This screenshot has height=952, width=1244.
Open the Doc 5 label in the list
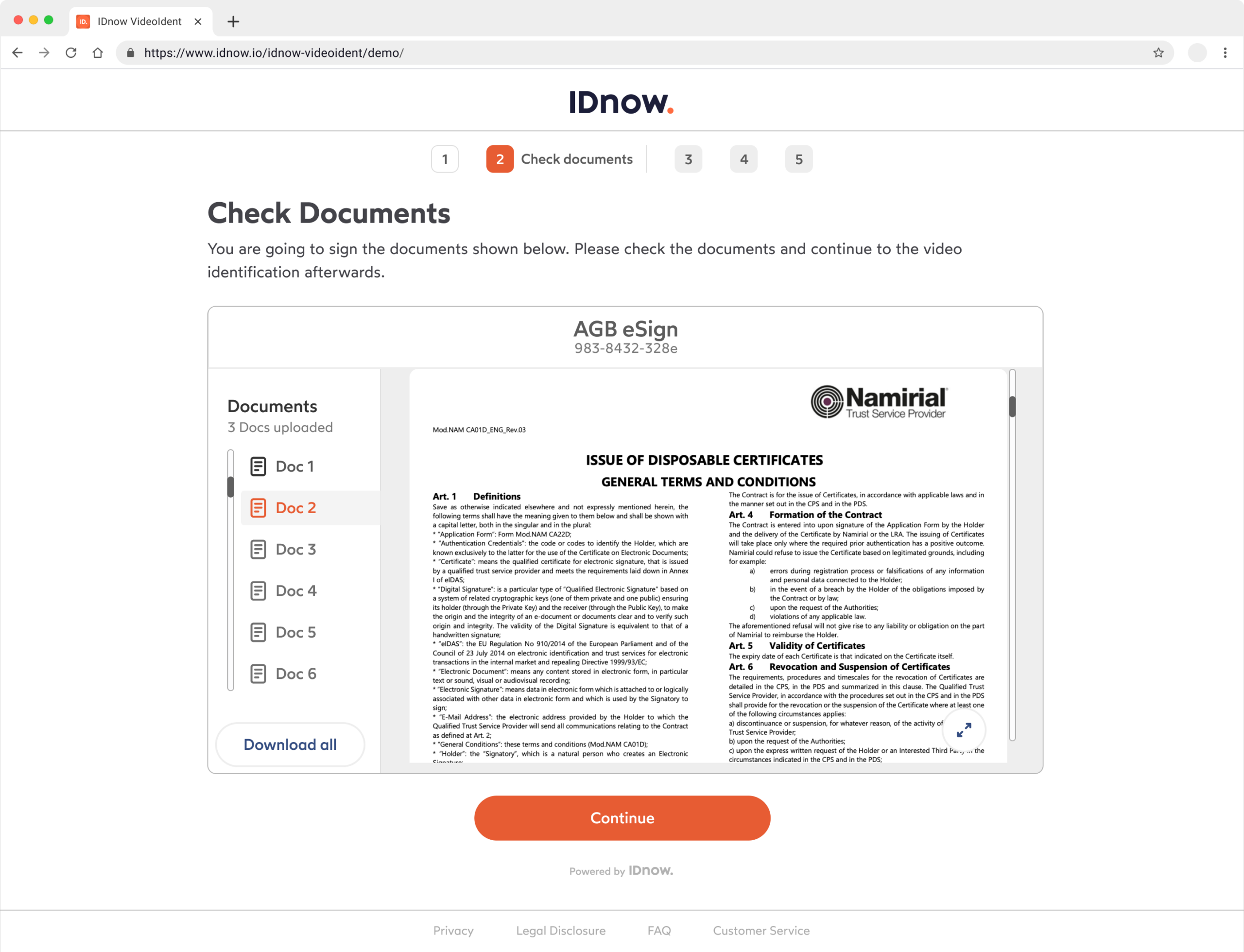(296, 632)
